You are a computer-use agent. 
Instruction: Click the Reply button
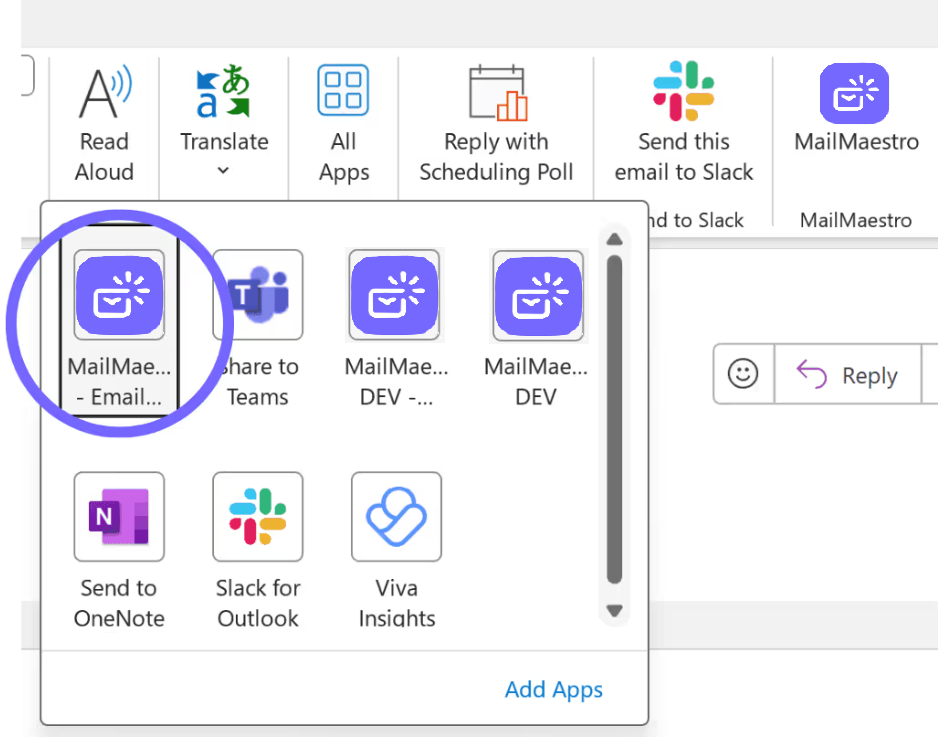coord(848,374)
